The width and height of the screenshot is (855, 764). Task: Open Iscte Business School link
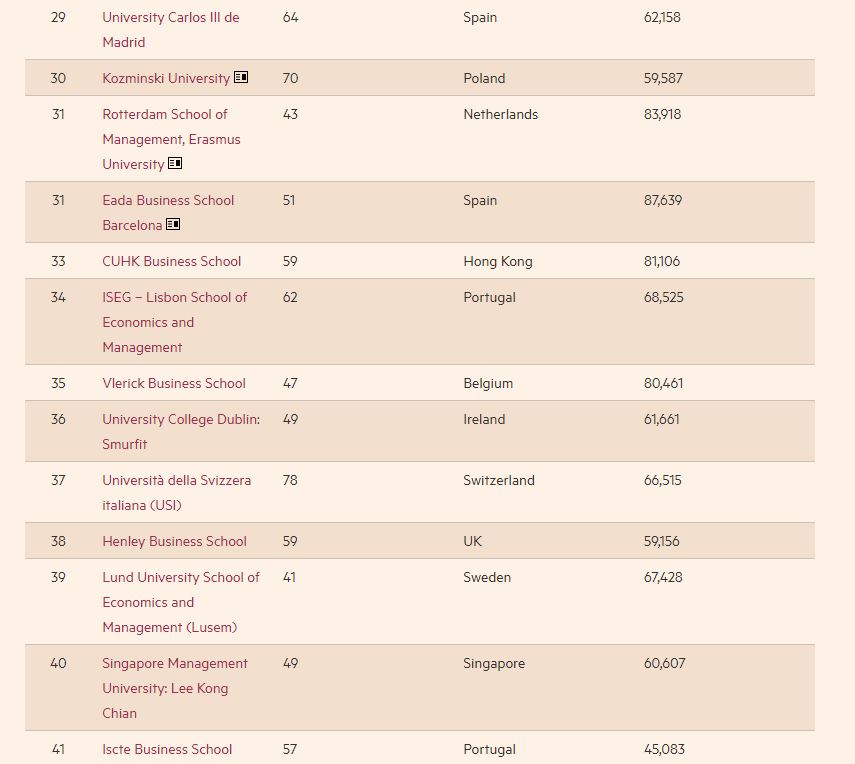click(167, 750)
